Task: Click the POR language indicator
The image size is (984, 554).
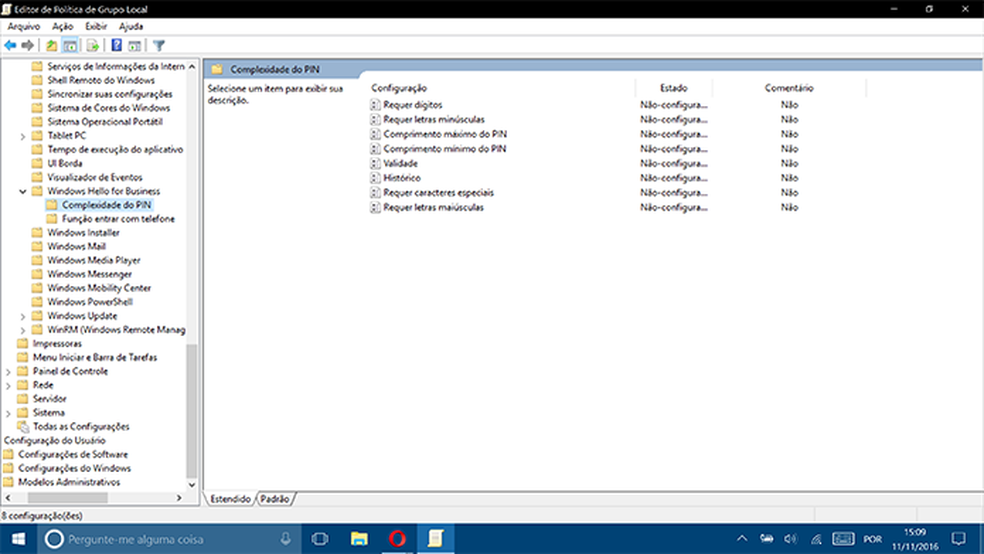Action: coord(872,539)
